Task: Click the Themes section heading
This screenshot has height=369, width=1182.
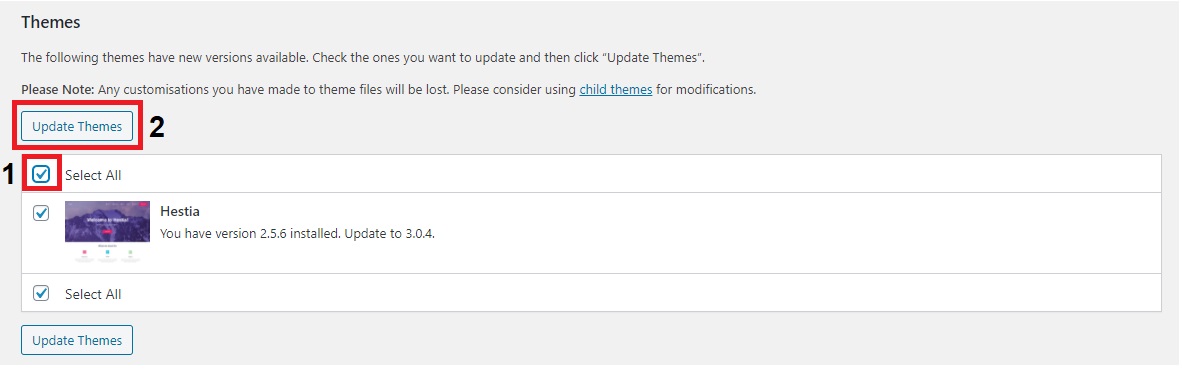Action: 51,23
